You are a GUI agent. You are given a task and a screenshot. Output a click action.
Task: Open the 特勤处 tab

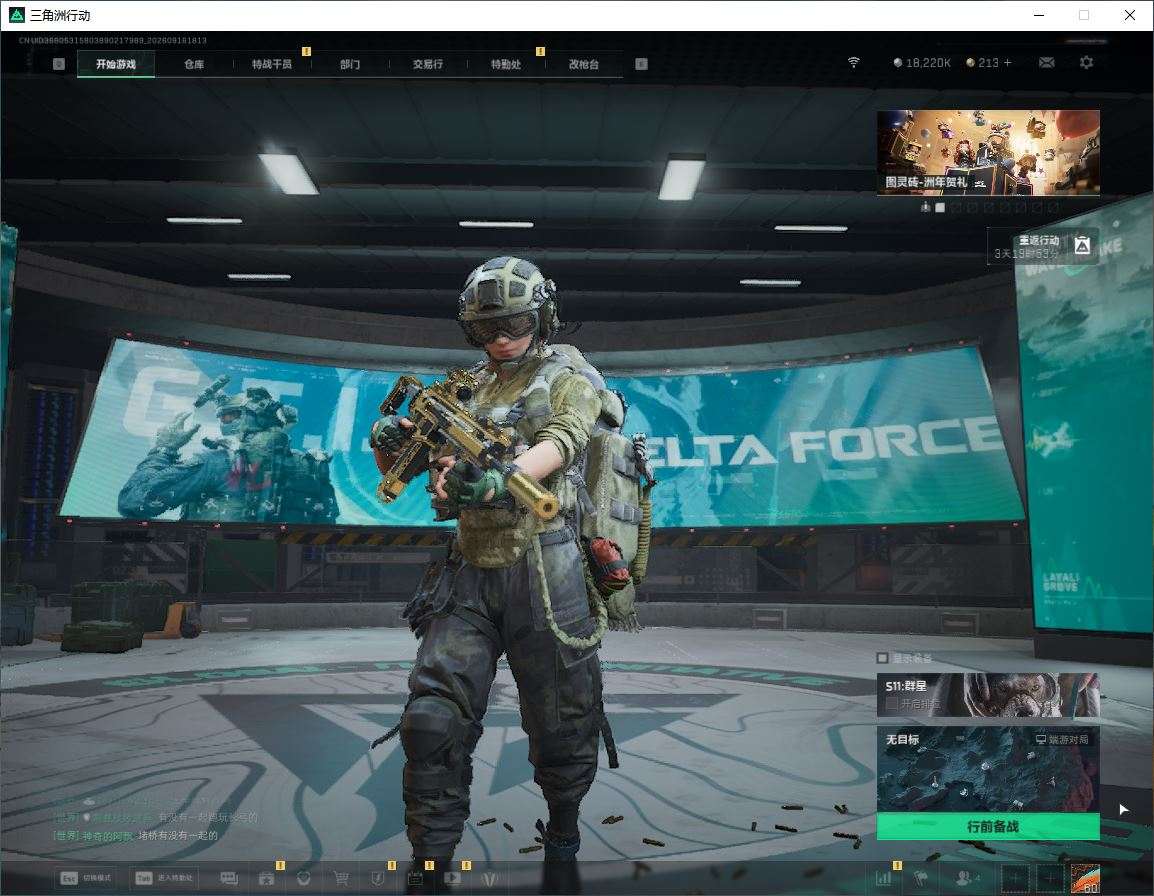tap(506, 64)
